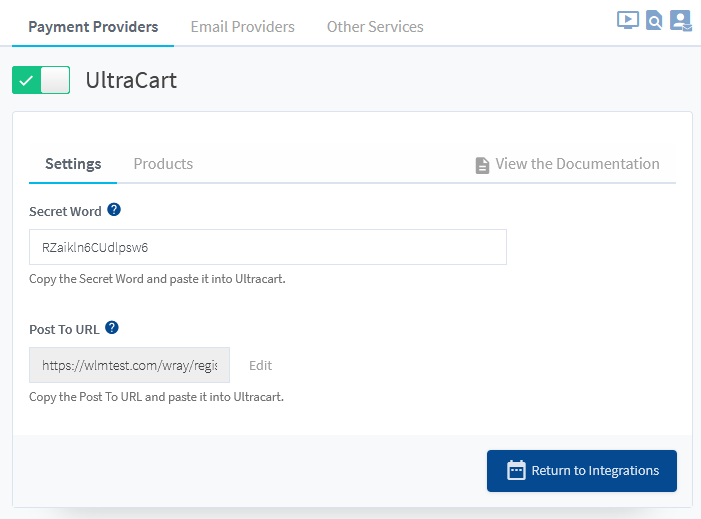Screen dimensions: 701x519
Task: Click the Secret Word label
Action: (65, 211)
